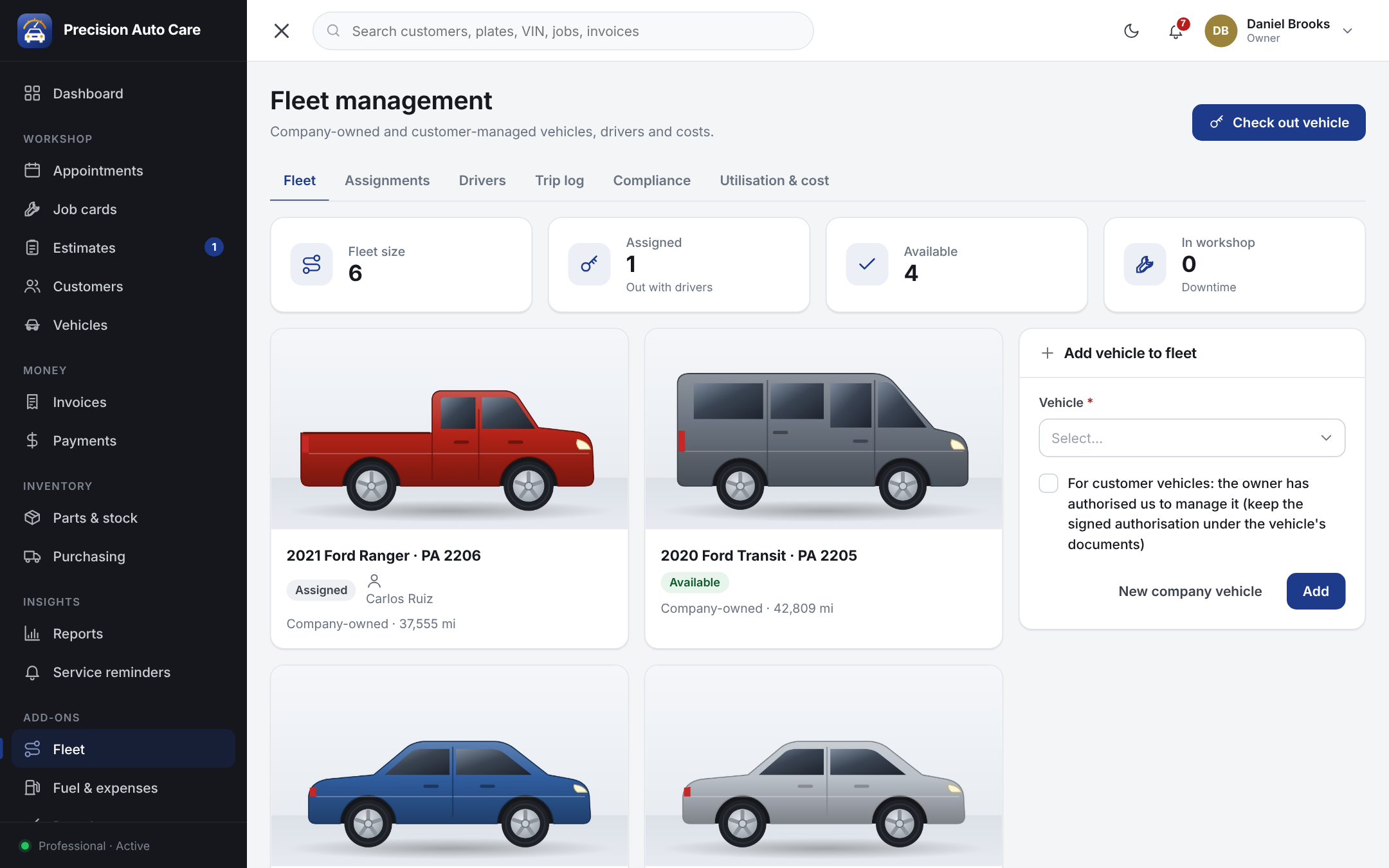The width and height of the screenshot is (1389, 868).
Task: Click the New company vehicle link
Action: (x=1190, y=591)
